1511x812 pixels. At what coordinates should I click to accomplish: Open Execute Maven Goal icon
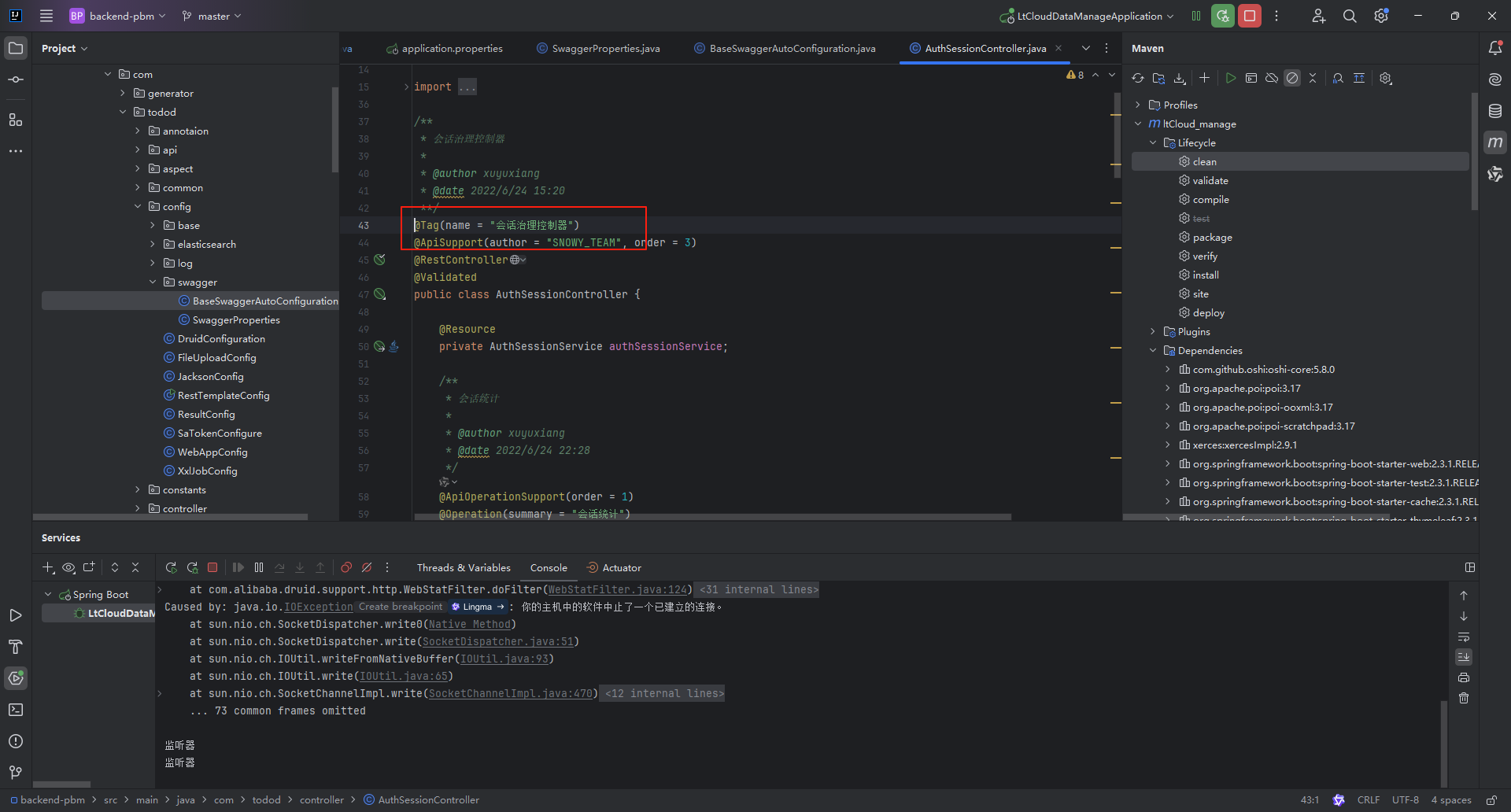[1251, 78]
